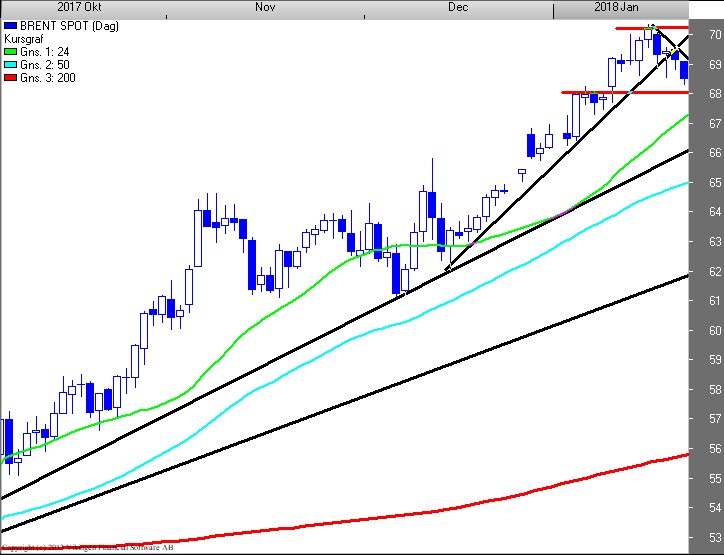Click the 'Nov' time axis label
The image size is (724, 555).
265,7
